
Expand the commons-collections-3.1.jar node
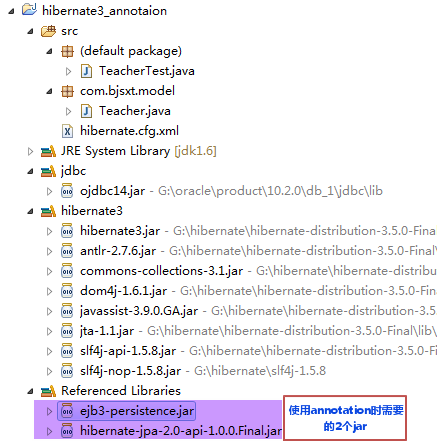click(x=49, y=271)
